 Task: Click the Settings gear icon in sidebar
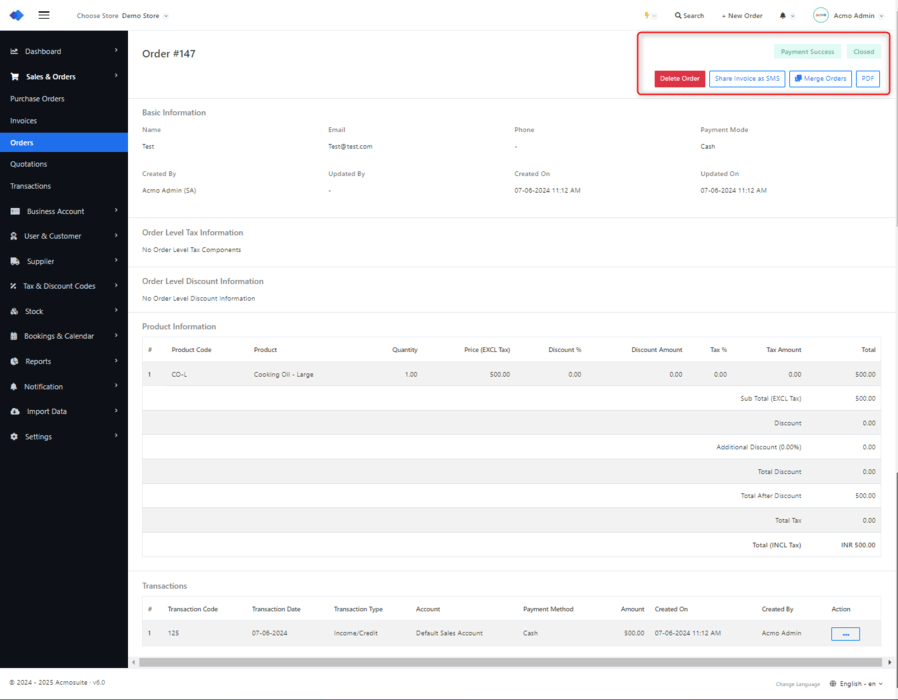(14, 437)
